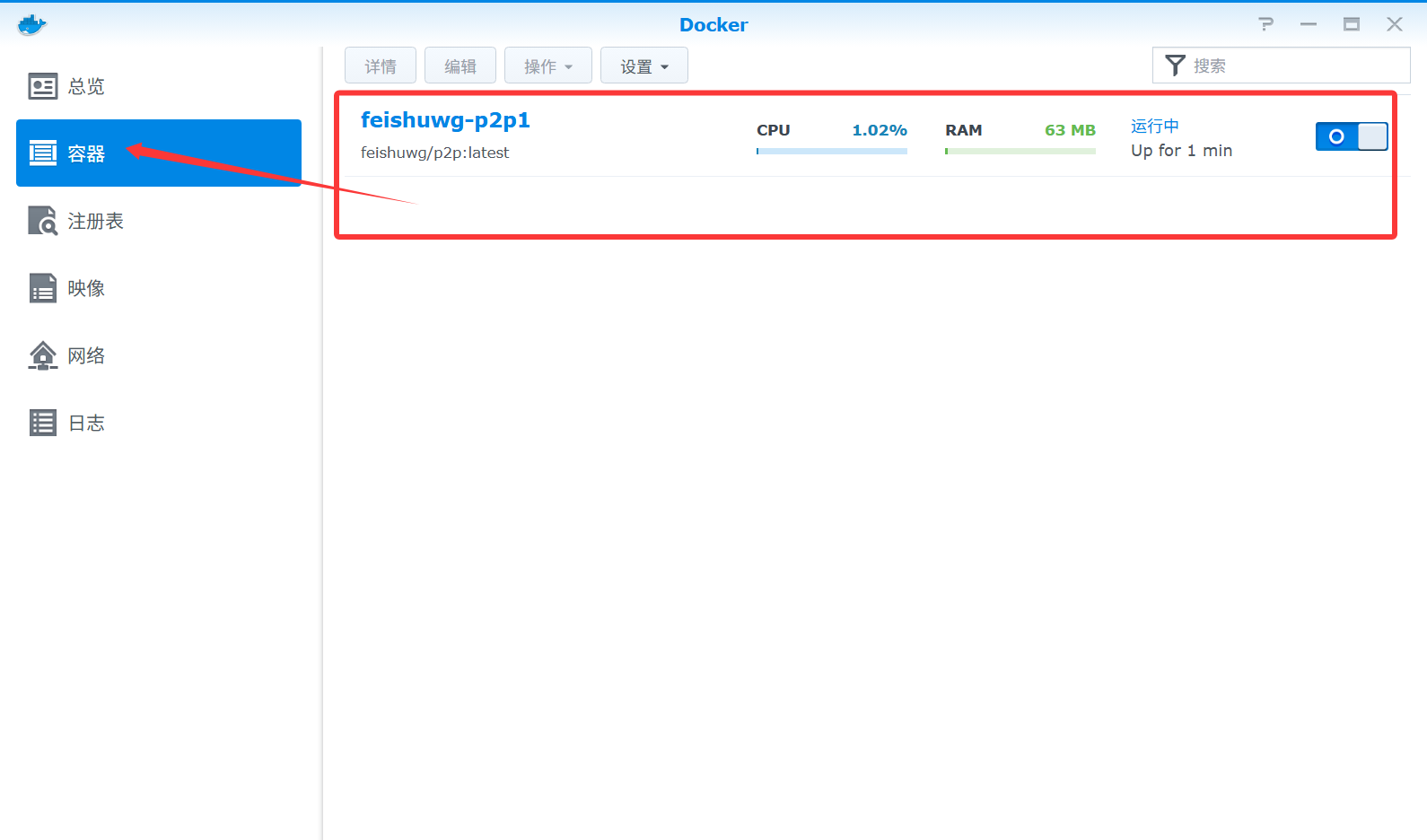The height and width of the screenshot is (840, 1427).
Task: Minimize the Docker window
Action: coord(1309,24)
